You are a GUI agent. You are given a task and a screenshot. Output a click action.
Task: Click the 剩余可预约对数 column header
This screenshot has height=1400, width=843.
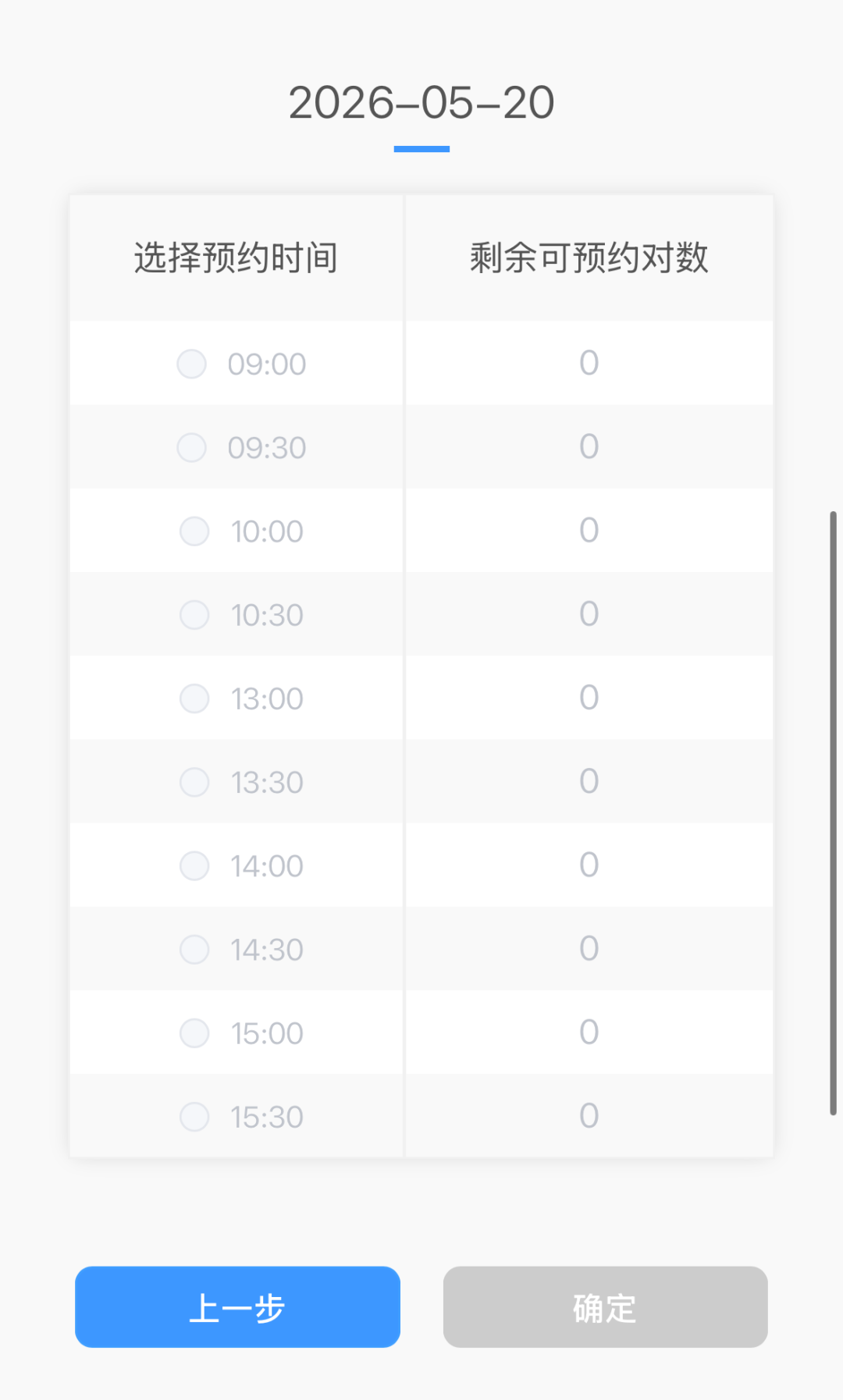click(x=589, y=258)
